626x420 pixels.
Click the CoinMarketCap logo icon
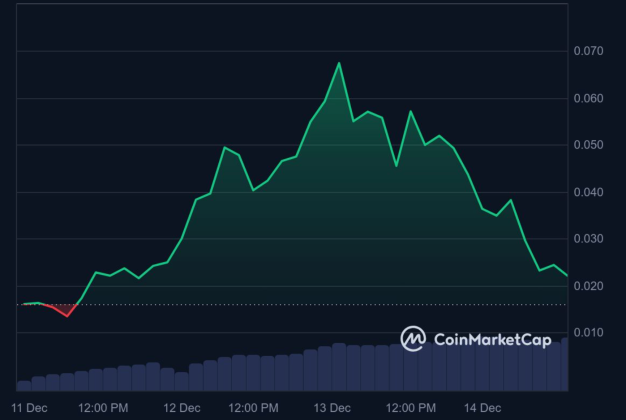pyautogui.click(x=413, y=339)
